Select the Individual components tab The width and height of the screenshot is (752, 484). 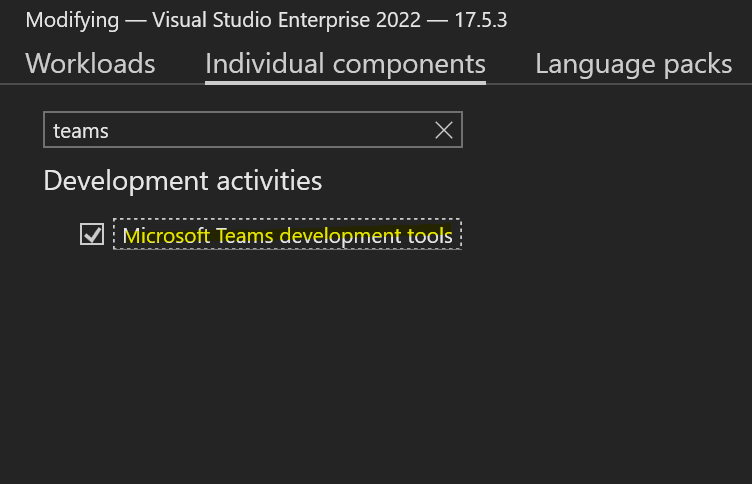click(345, 64)
